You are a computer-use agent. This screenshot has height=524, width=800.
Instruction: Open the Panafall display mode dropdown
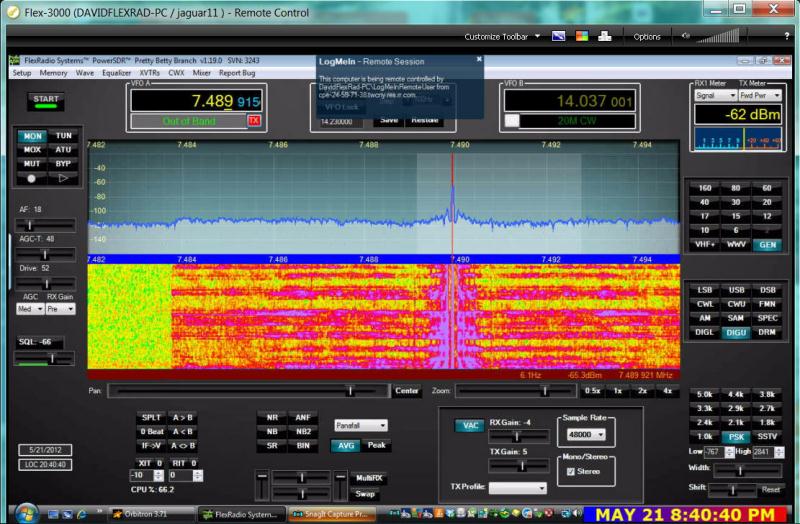pos(361,425)
